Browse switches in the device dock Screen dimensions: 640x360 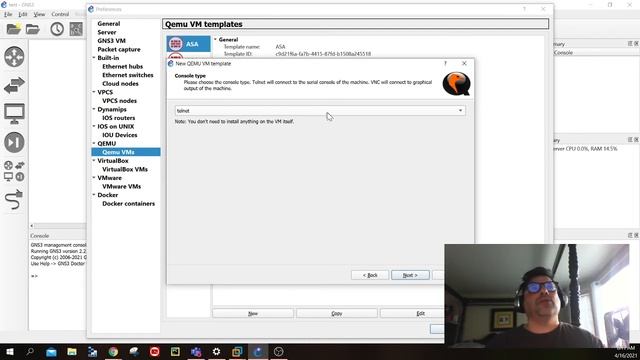pos(14,85)
